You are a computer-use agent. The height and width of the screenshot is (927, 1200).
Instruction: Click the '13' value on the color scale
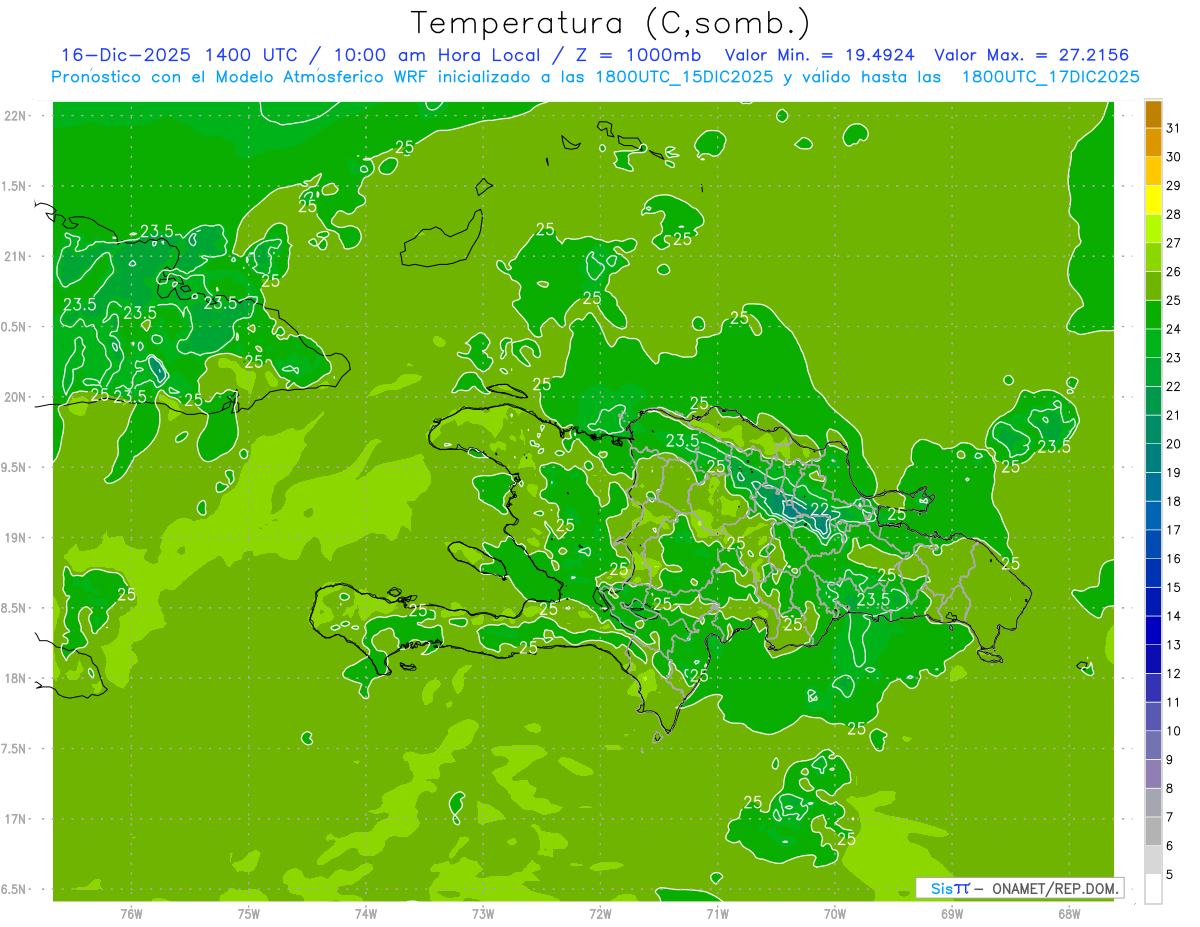click(1174, 645)
